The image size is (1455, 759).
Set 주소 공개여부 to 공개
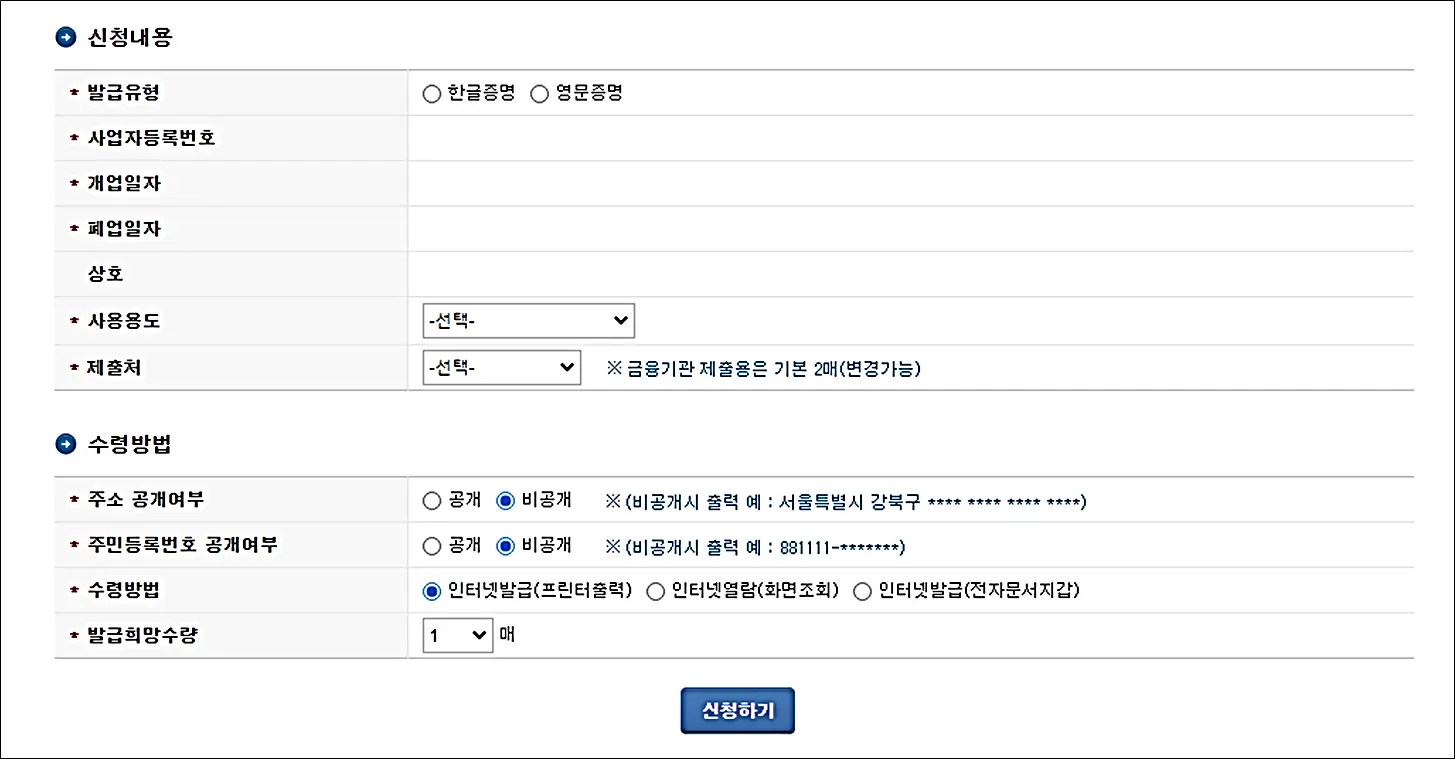point(432,499)
